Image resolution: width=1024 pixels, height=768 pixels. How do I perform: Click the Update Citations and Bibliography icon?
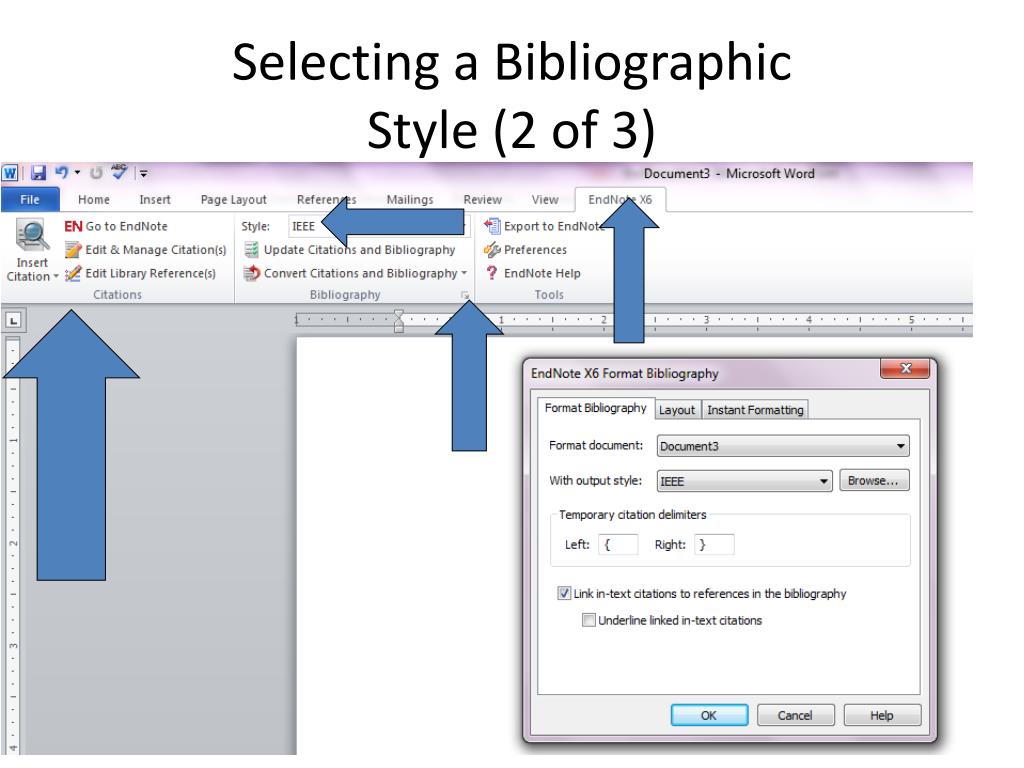pyautogui.click(x=251, y=249)
